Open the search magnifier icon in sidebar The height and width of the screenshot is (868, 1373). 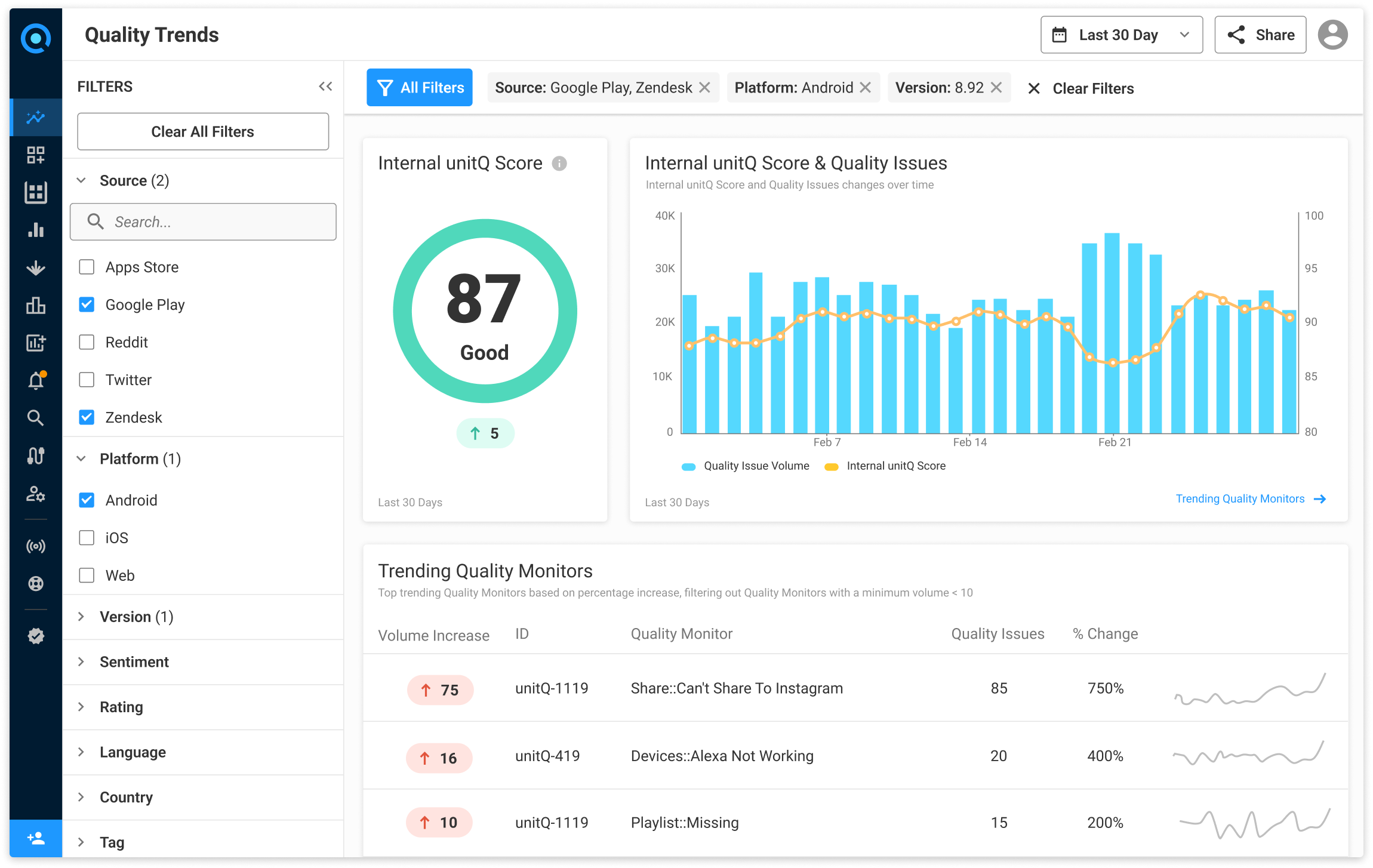pyautogui.click(x=36, y=418)
